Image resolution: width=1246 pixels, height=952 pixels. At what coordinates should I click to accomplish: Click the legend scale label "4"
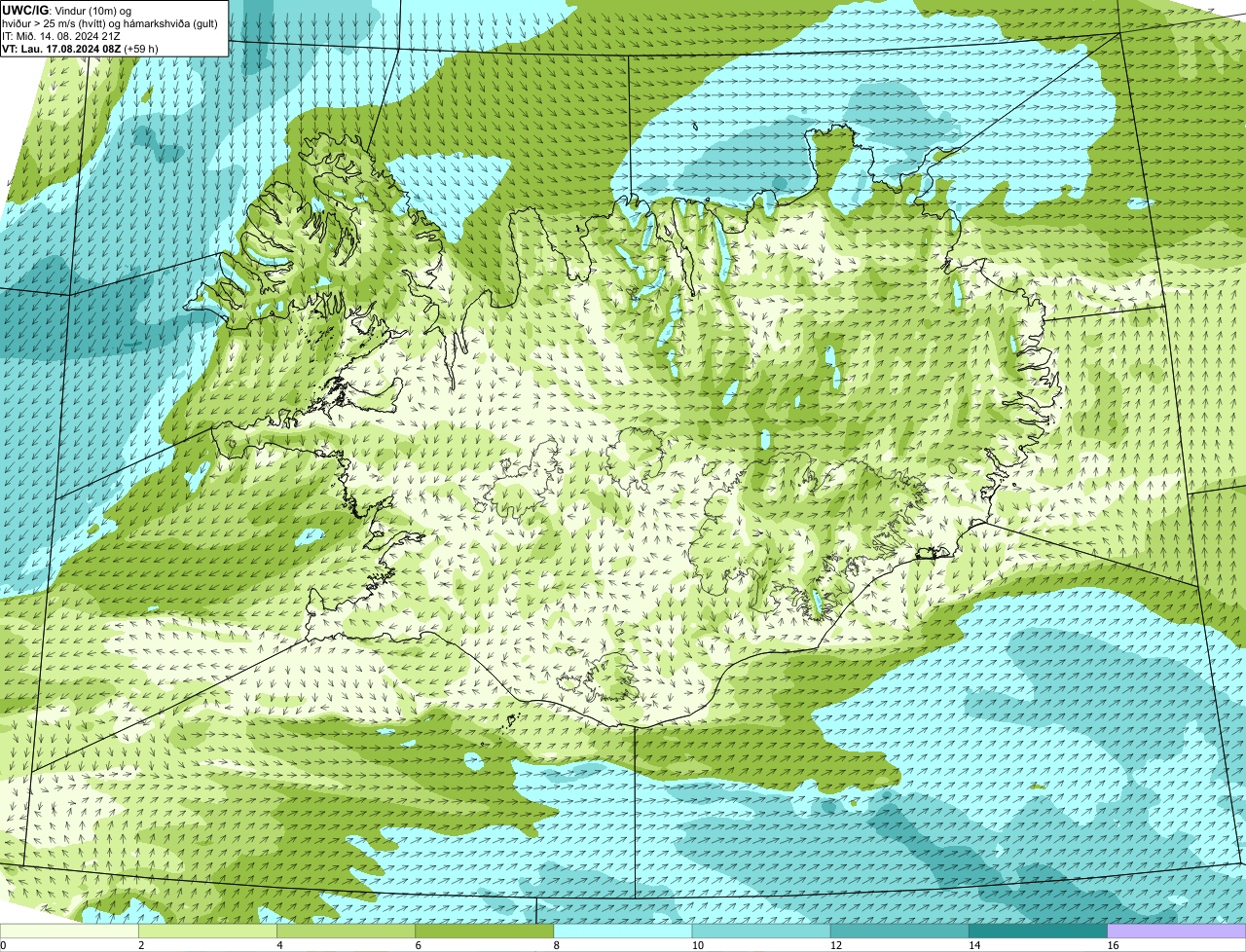click(279, 945)
